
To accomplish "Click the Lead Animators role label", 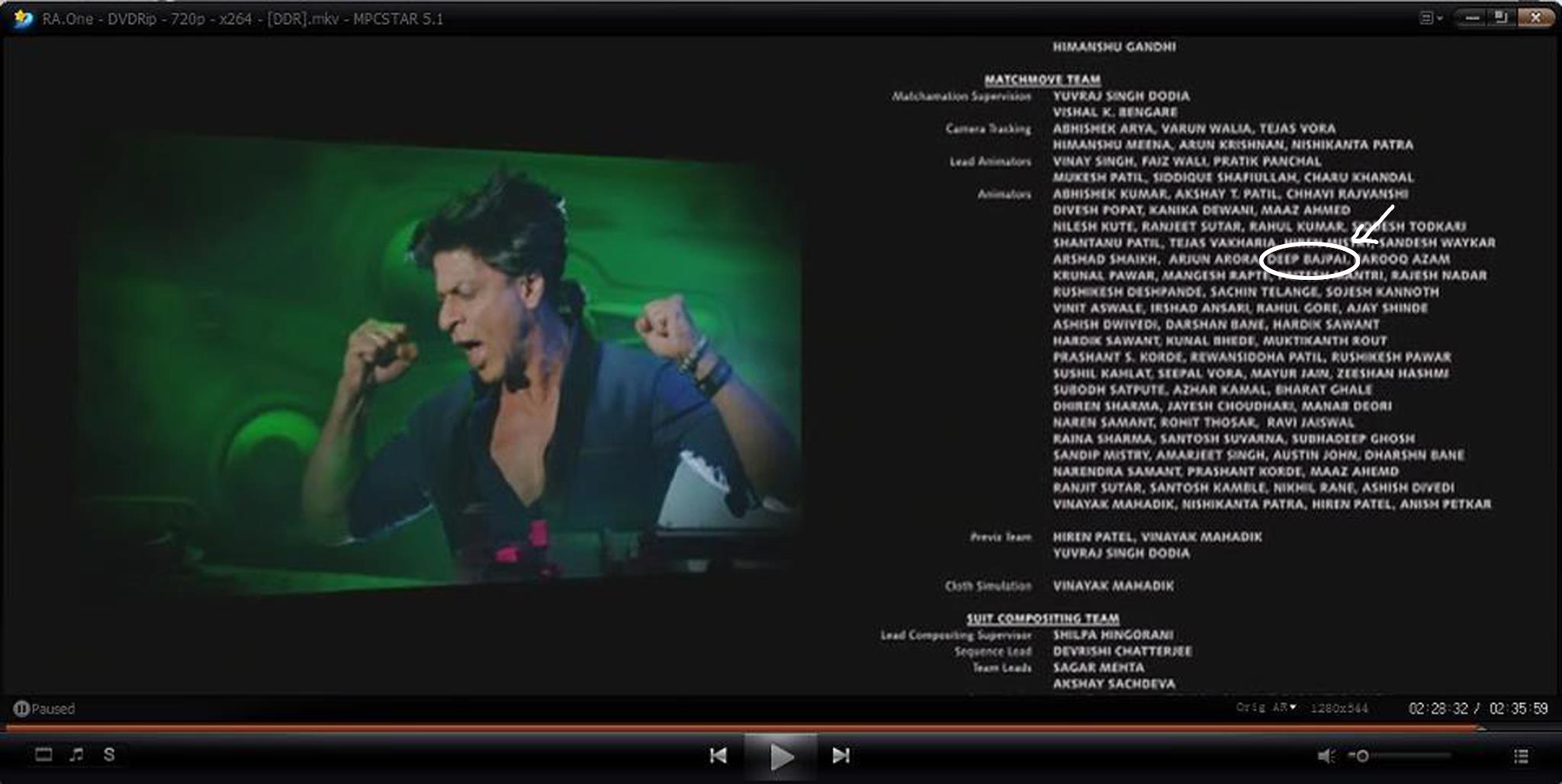I will pyautogui.click(x=990, y=162).
